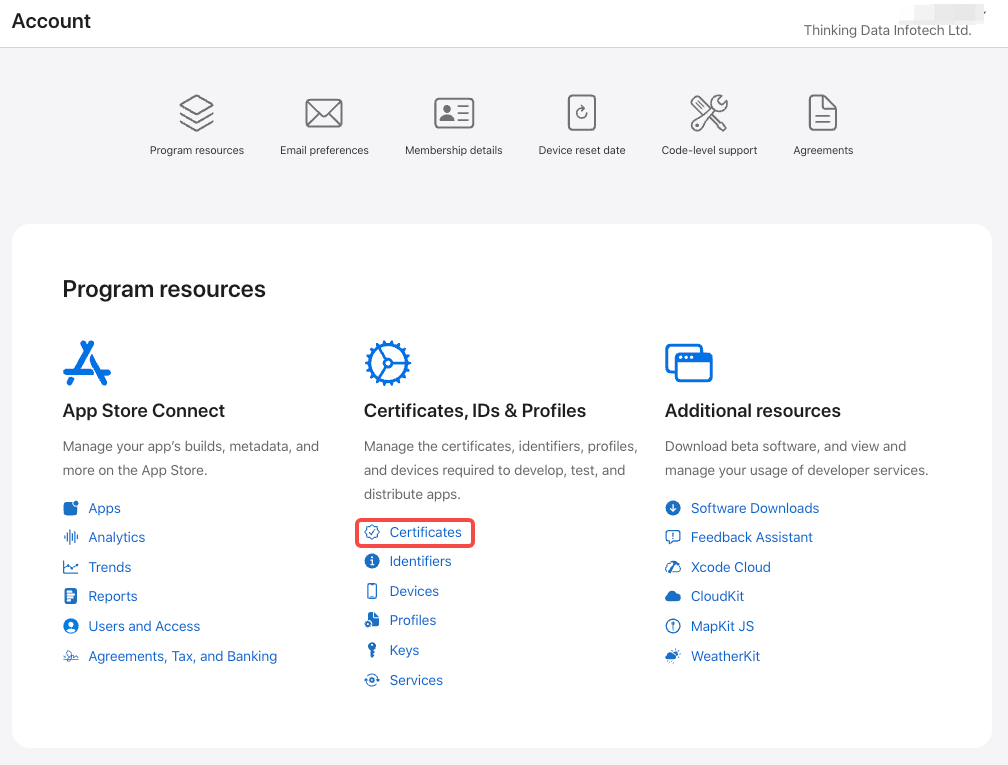Click the Email preferences envelope icon
This screenshot has height=765, width=1008.
(x=324, y=113)
